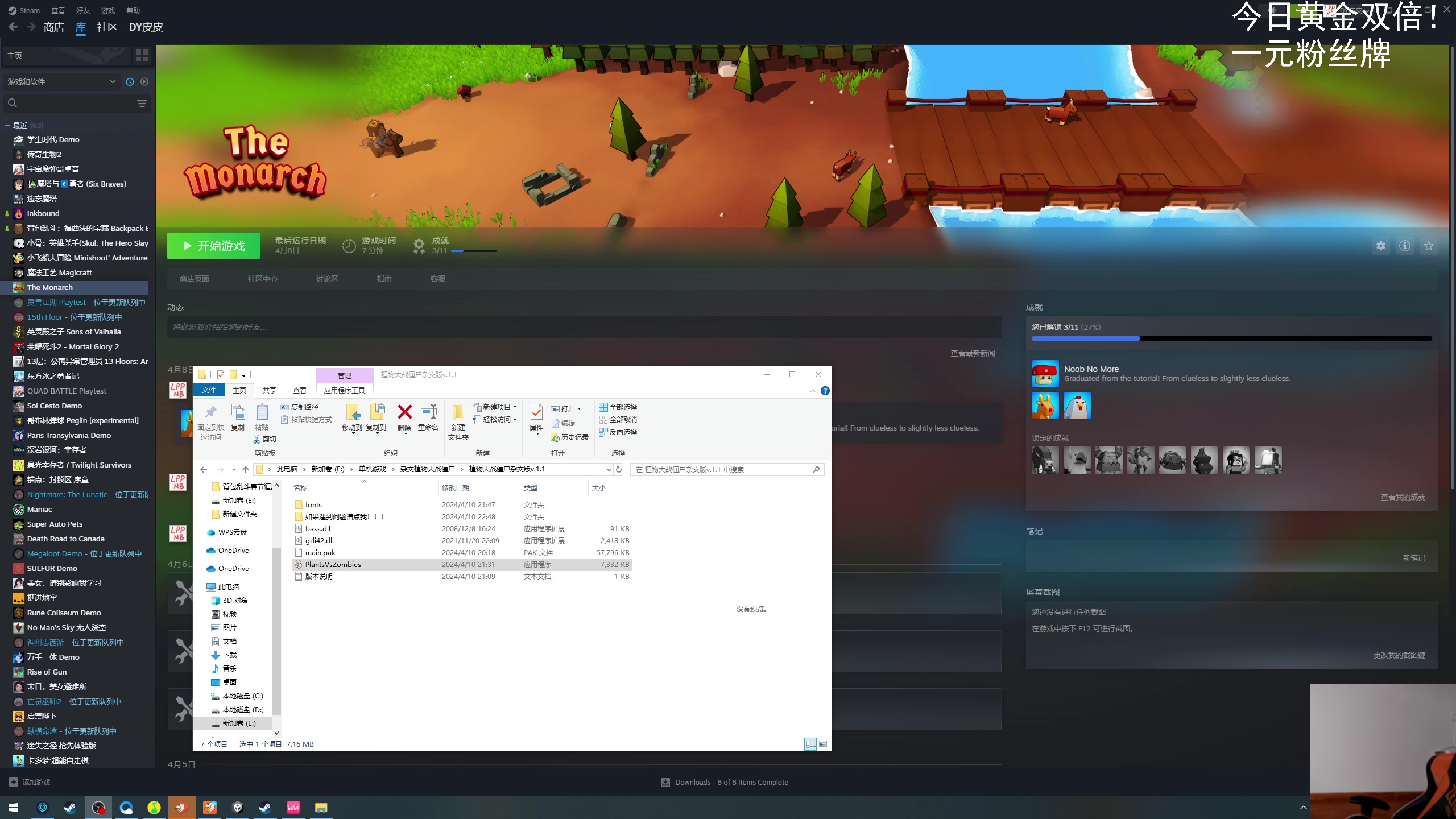Collapse the 最近 category in library
Screen dimensions: 1456x819
pyautogui.click(x=7, y=126)
